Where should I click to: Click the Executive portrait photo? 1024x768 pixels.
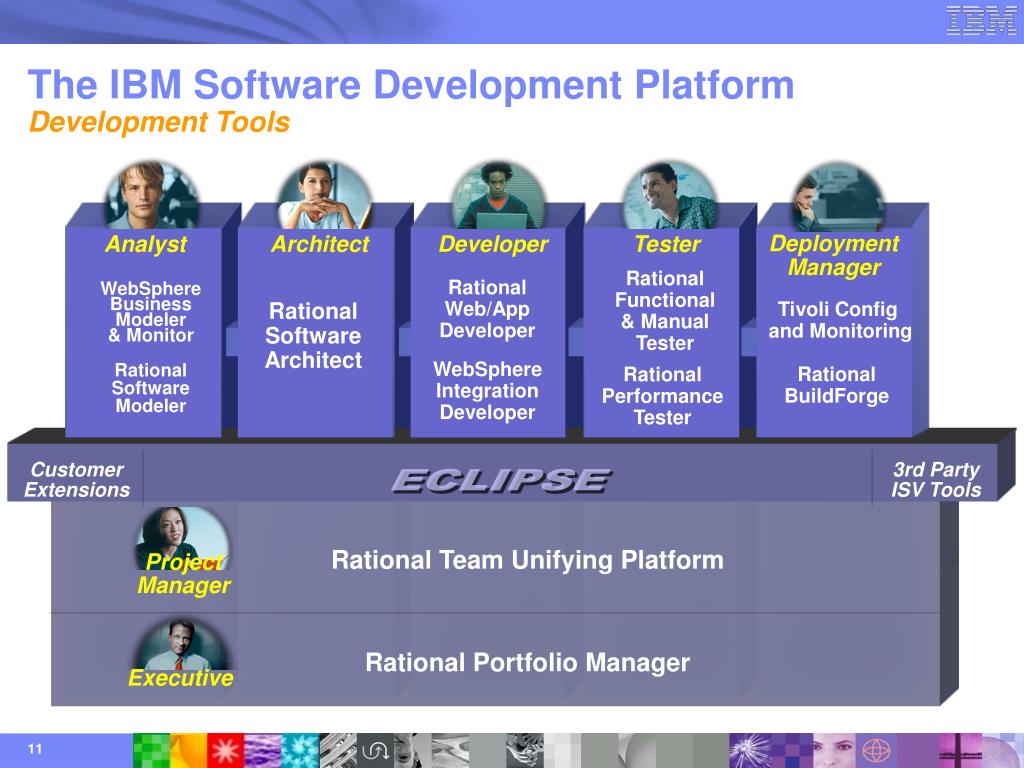click(182, 645)
